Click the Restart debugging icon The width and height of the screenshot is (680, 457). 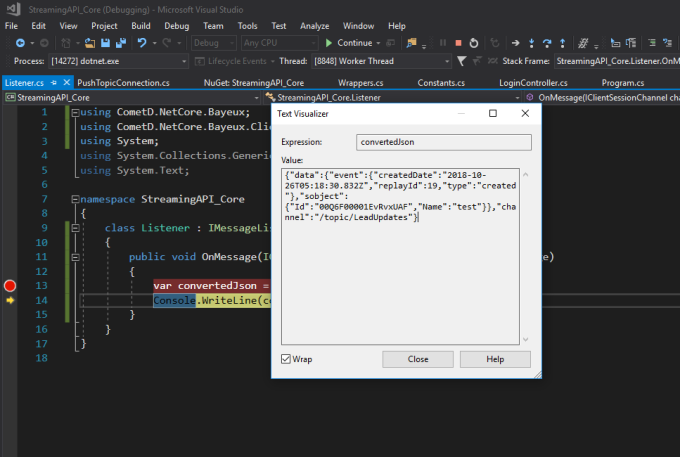pyautogui.click(x=474, y=43)
